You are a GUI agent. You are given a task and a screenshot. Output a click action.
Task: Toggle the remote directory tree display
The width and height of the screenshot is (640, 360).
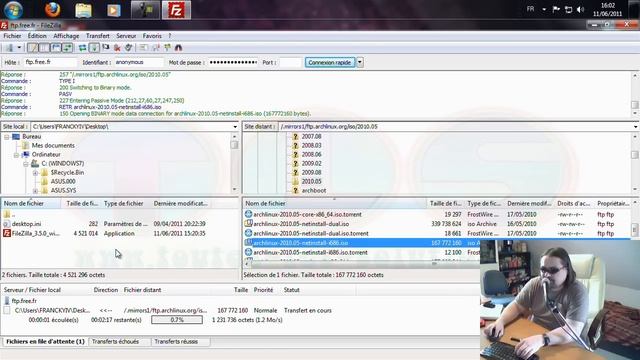[x=56, y=48]
